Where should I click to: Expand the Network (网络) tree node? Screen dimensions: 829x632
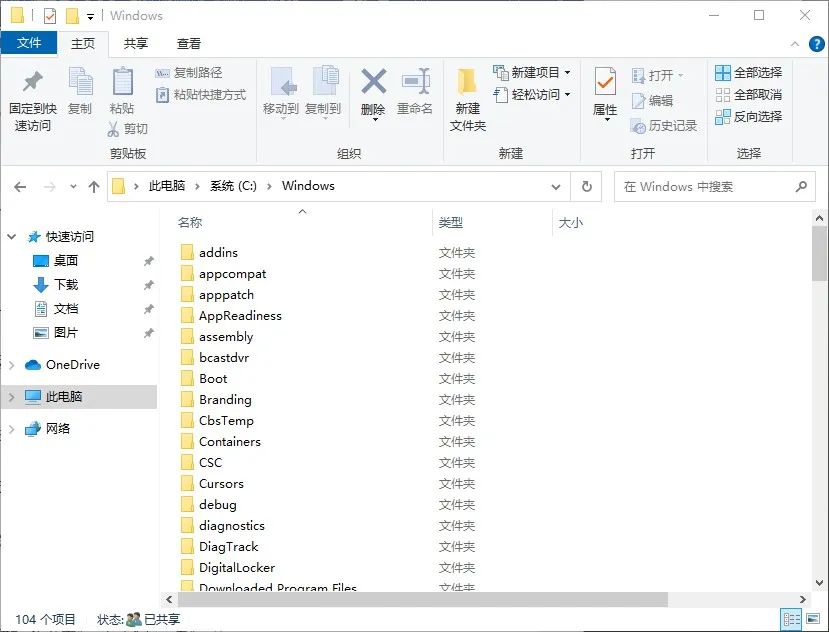pyautogui.click(x=12, y=429)
